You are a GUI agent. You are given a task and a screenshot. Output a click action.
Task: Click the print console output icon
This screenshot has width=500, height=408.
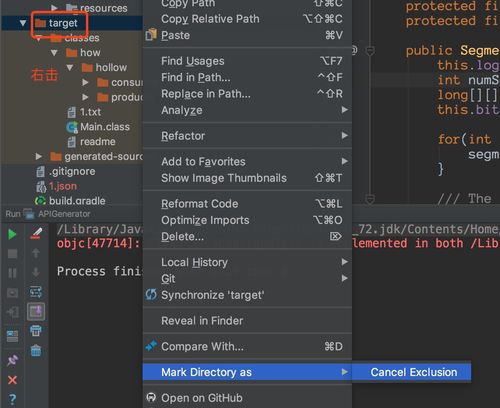[x=36, y=331]
